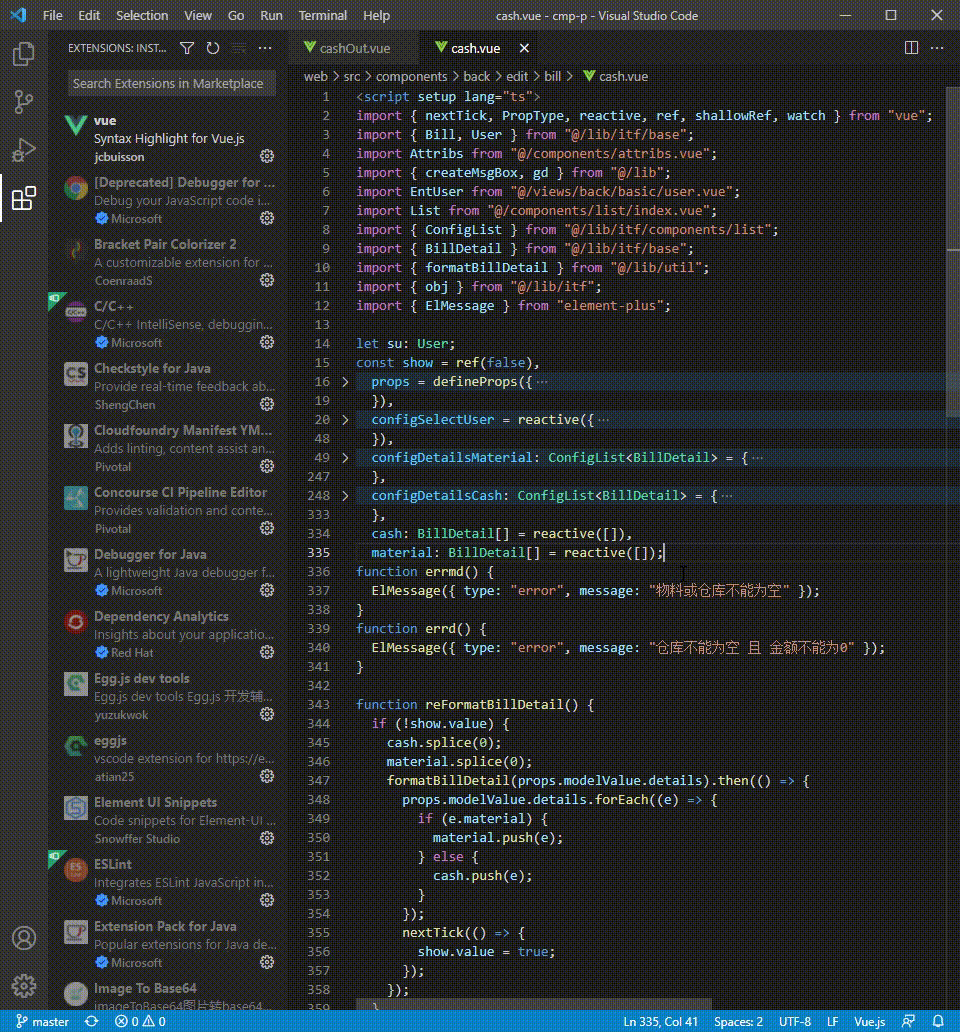Screen dimensions: 960x1032
Task: Change file encoding via UTF-8
Action: point(795,1021)
